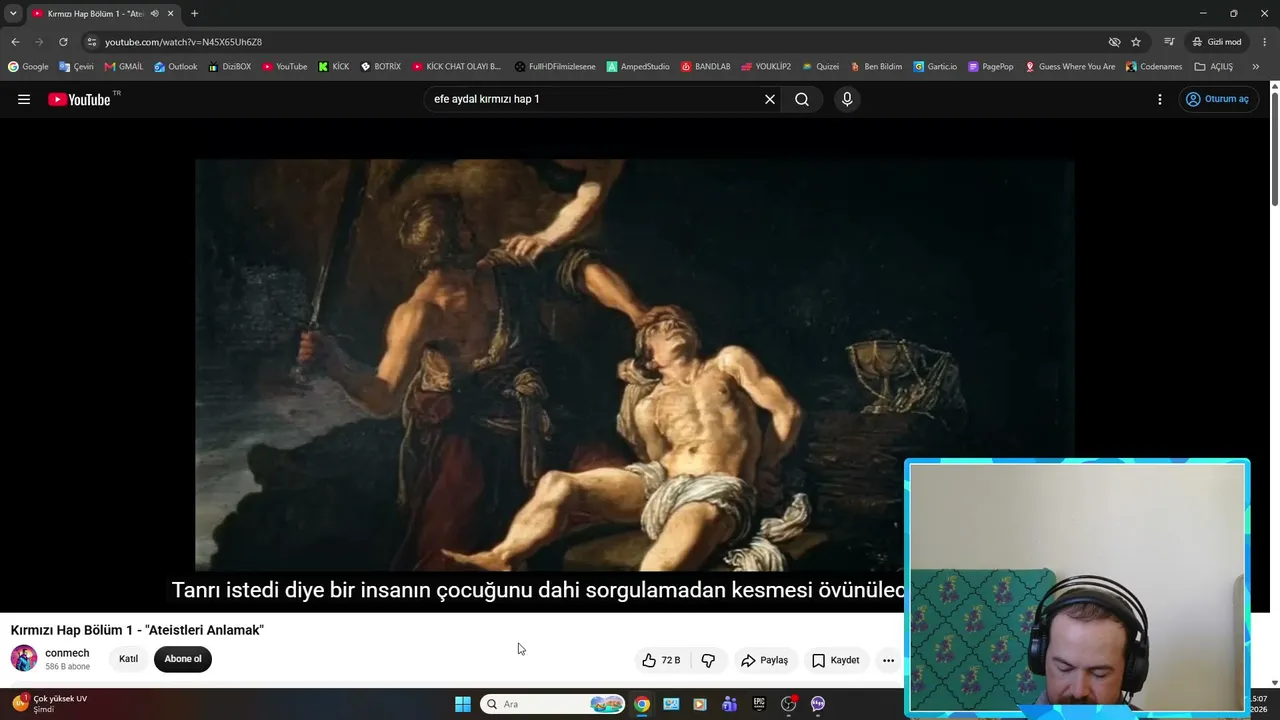Start voice search with the microphone
This screenshot has height=720, width=1280.
(x=847, y=99)
